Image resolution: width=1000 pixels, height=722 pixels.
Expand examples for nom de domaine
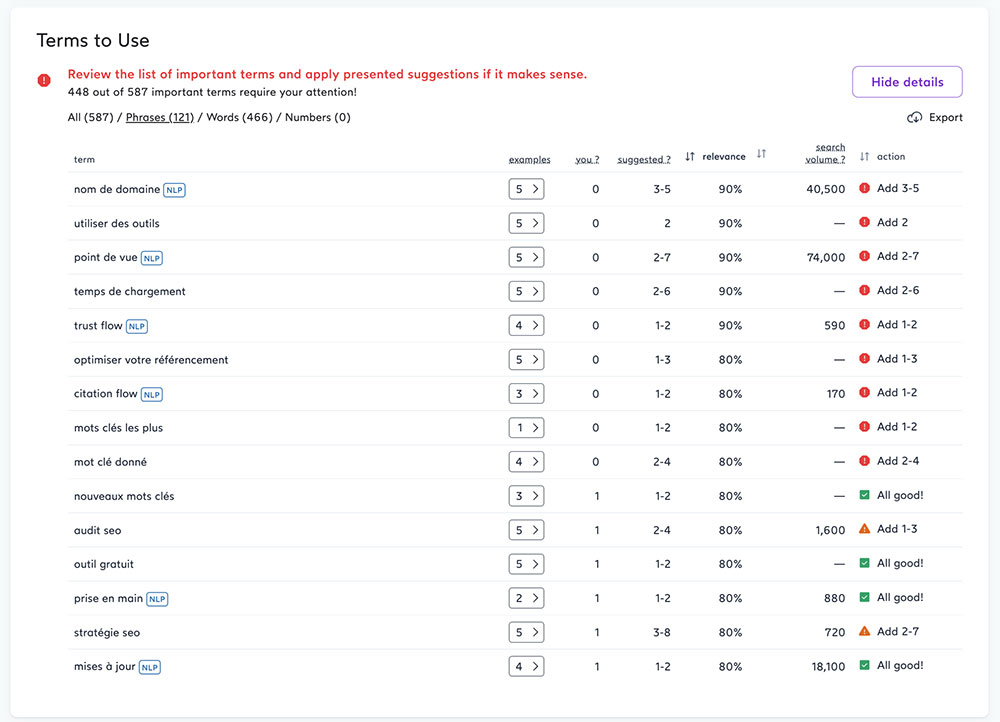[x=526, y=189]
